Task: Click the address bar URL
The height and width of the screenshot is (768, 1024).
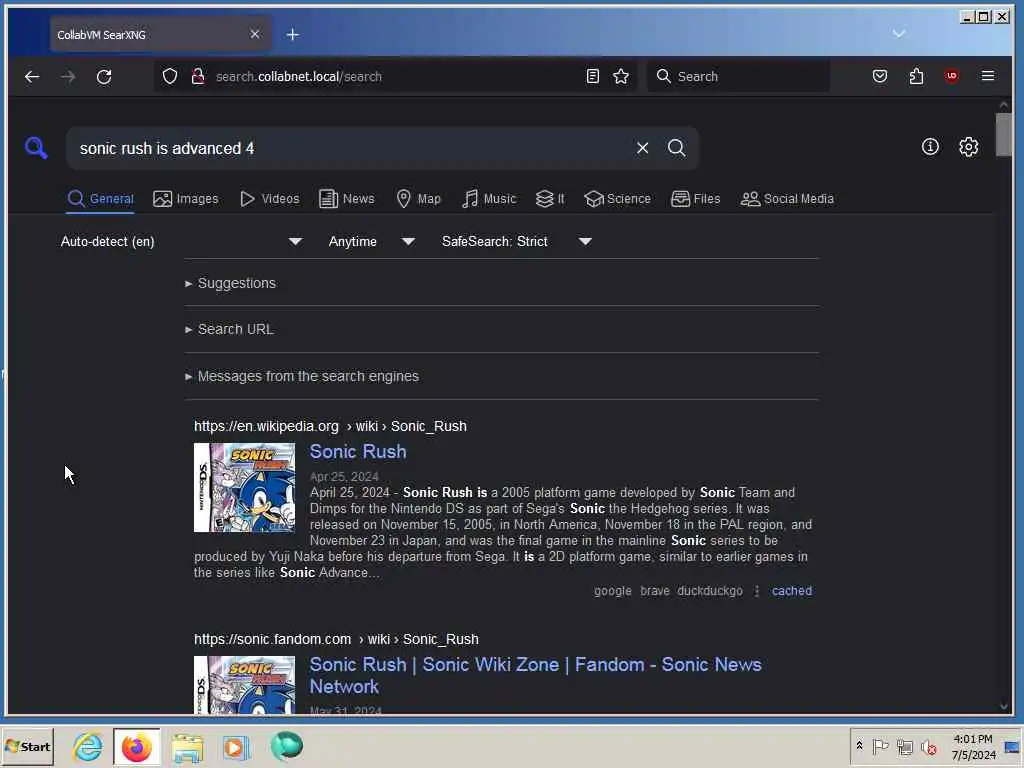Action: [x=299, y=76]
